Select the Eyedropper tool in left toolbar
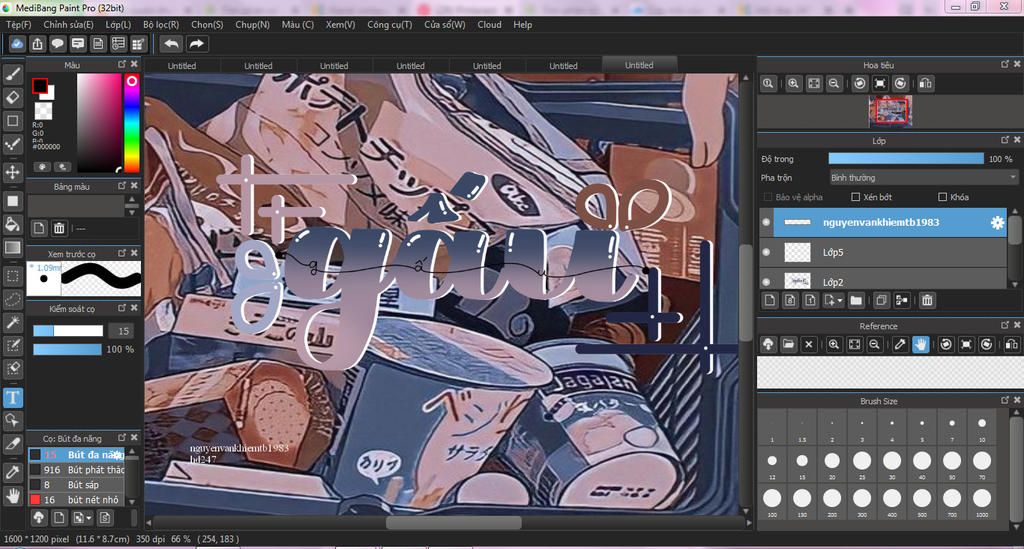The width and height of the screenshot is (1024, 549). [x=12, y=471]
